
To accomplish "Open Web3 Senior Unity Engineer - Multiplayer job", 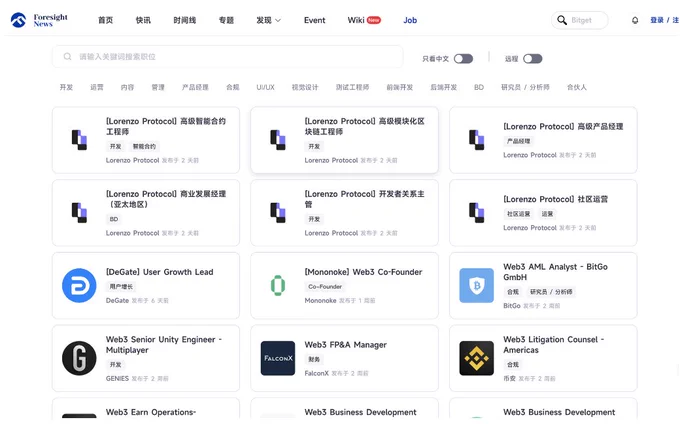I will click(163, 345).
